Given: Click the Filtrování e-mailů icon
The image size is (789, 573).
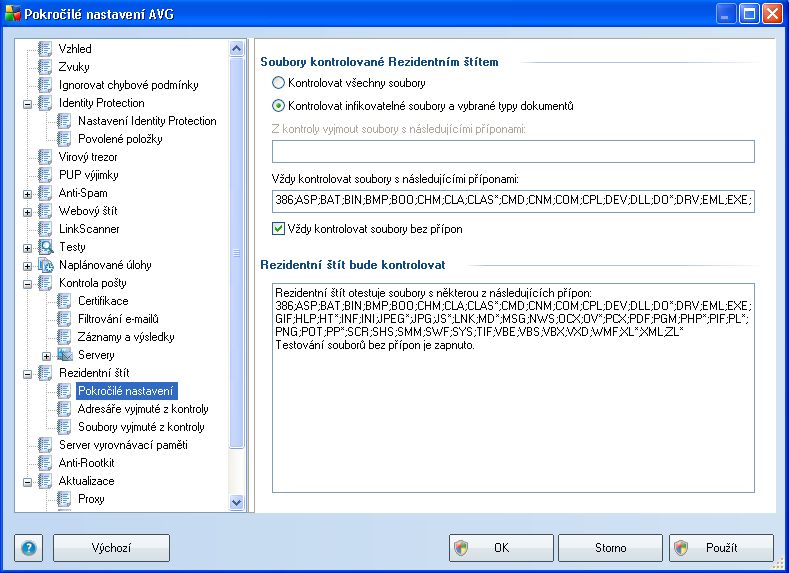Looking at the screenshot, I should pyautogui.click(x=64, y=319).
